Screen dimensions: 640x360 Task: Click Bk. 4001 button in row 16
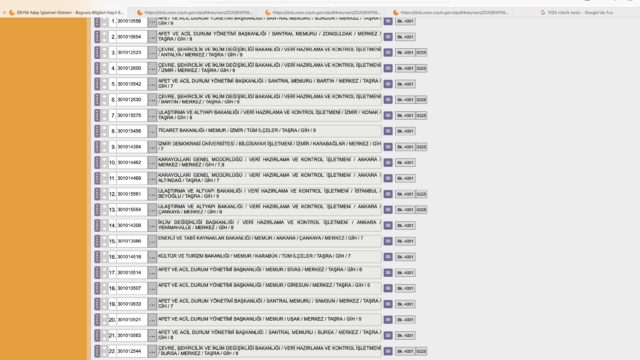point(405,257)
